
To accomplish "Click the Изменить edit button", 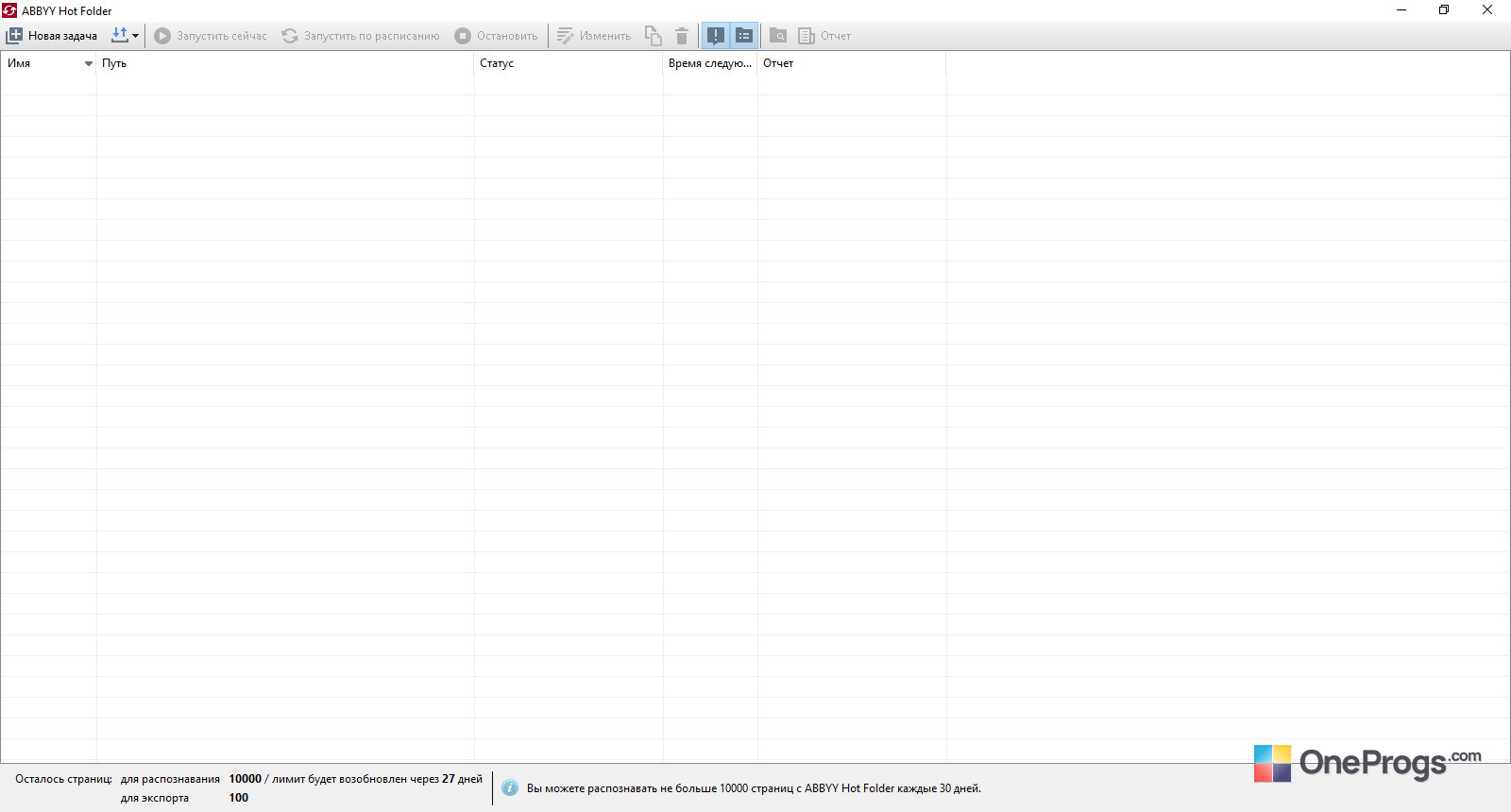I will pos(594,36).
